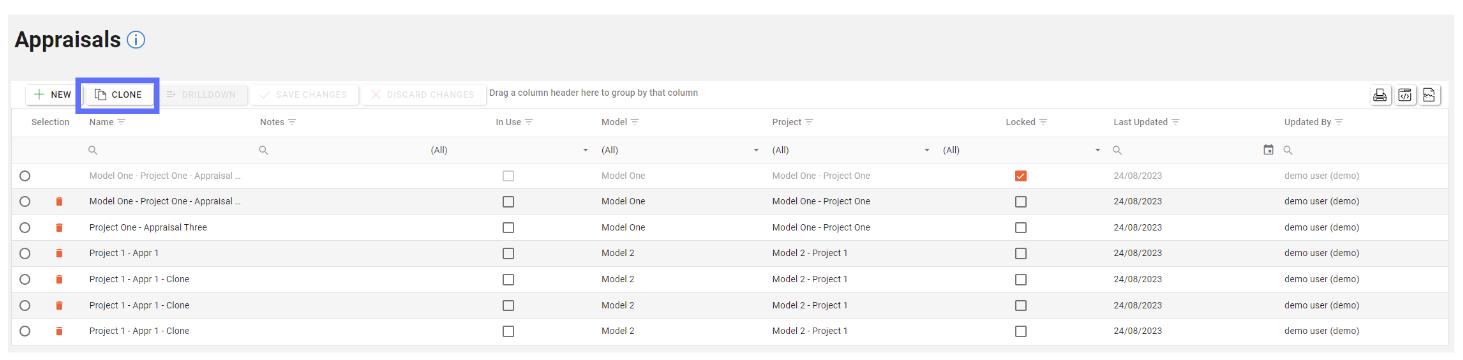Click the NEW button

click(x=52, y=95)
